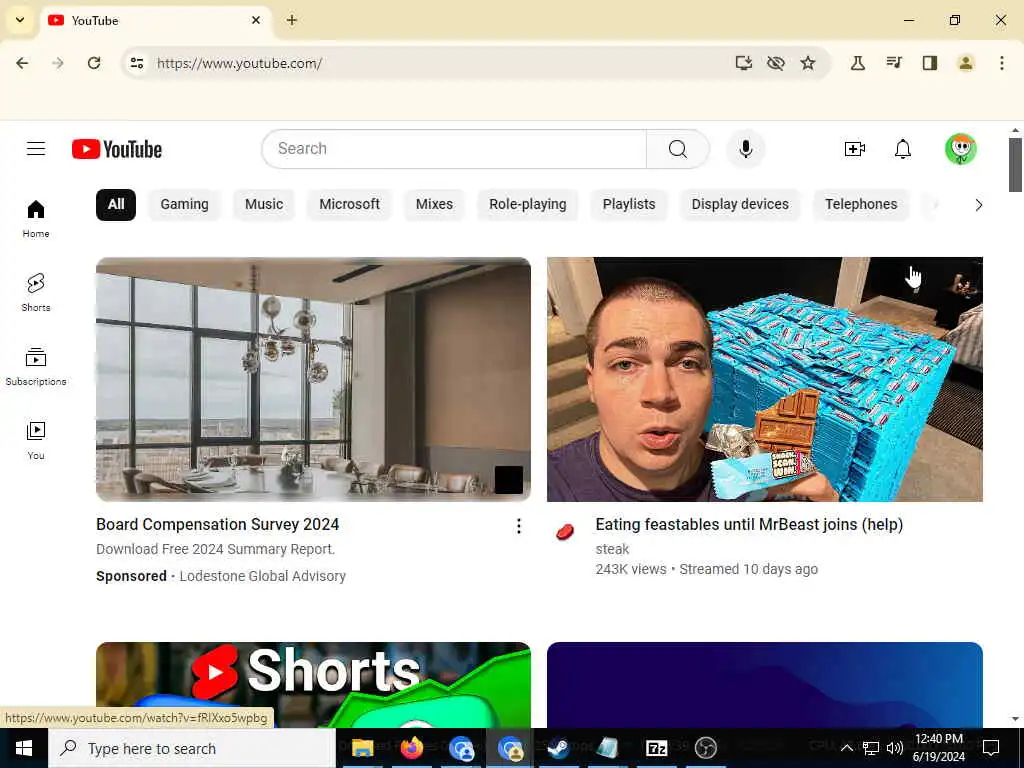The width and height of the screenshot is (1024, 768).
Task: Open Chrome three-dot menu
Action: click(x=1002, y=63)
